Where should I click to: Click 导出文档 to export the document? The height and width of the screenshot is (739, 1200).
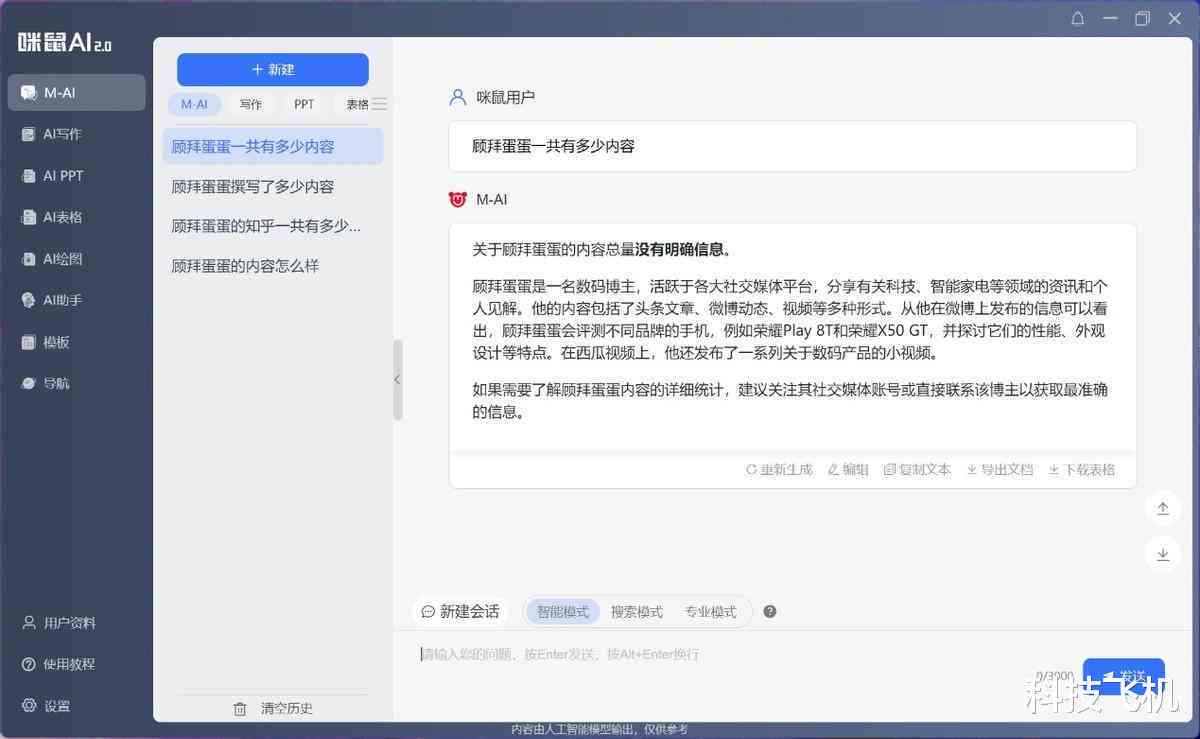[x=999, y=469]
